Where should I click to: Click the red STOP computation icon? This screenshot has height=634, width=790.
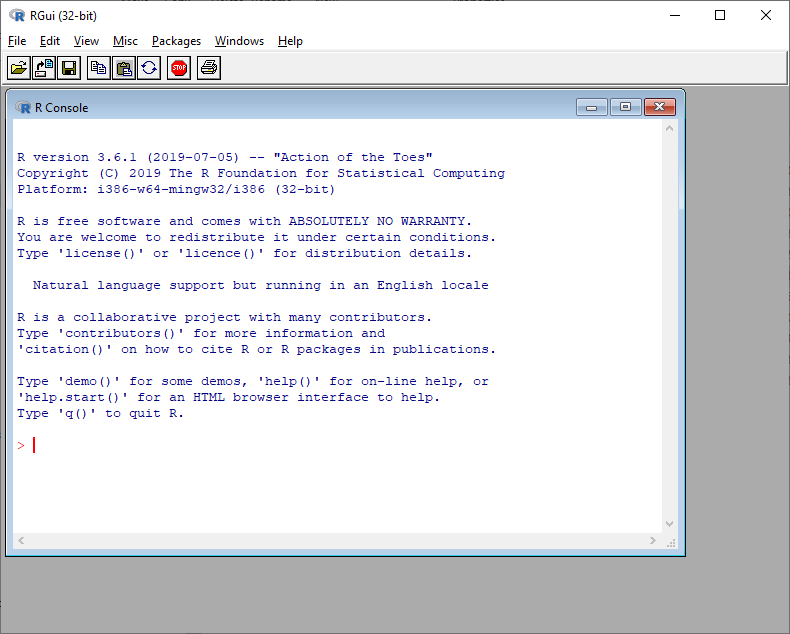179,68
